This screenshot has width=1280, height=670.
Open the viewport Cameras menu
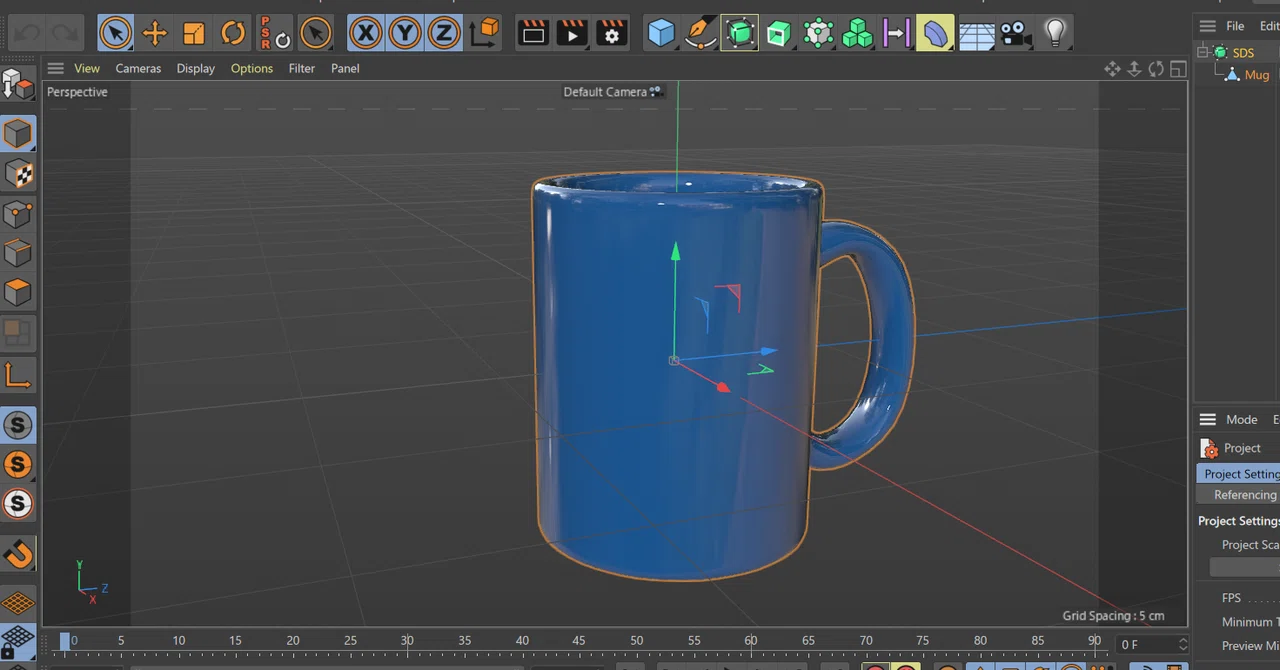pos(138,68)
